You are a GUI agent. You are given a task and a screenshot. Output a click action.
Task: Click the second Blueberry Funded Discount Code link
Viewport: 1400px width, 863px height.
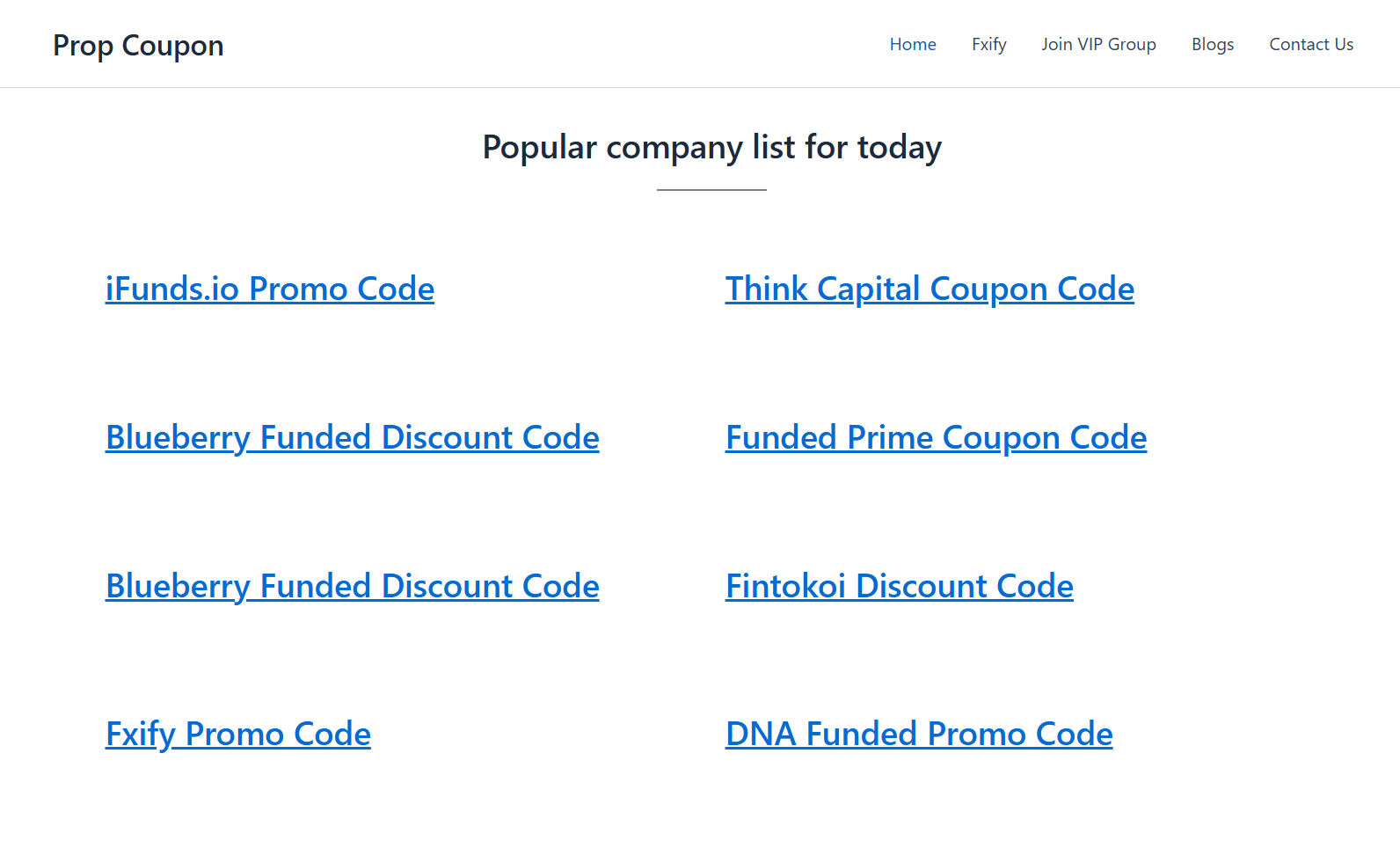(x=352, y=586)
